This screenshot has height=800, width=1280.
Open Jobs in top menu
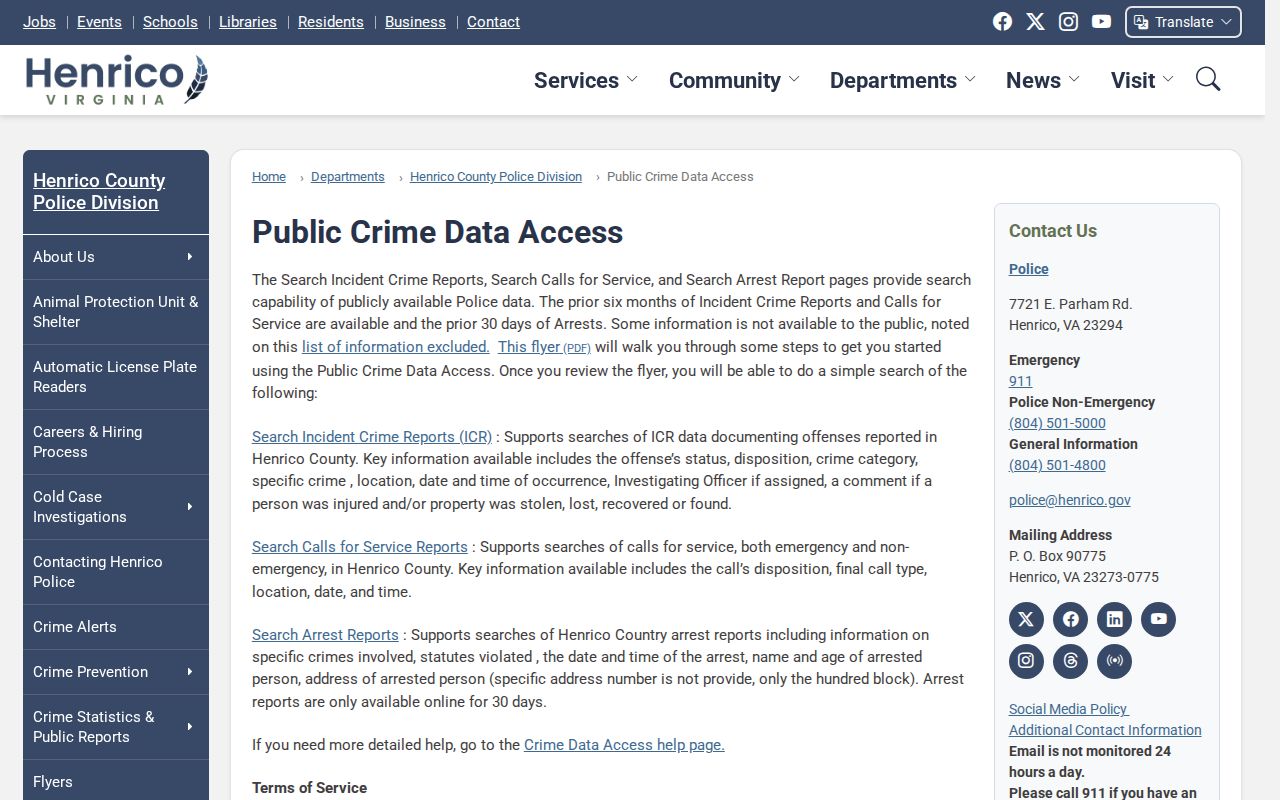[x=39, y=22]
